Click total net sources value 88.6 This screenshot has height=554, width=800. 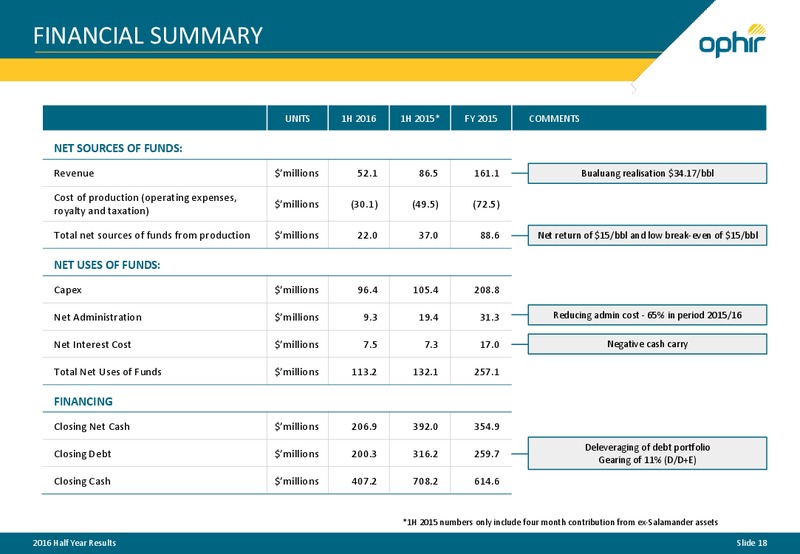pos(489,235)
